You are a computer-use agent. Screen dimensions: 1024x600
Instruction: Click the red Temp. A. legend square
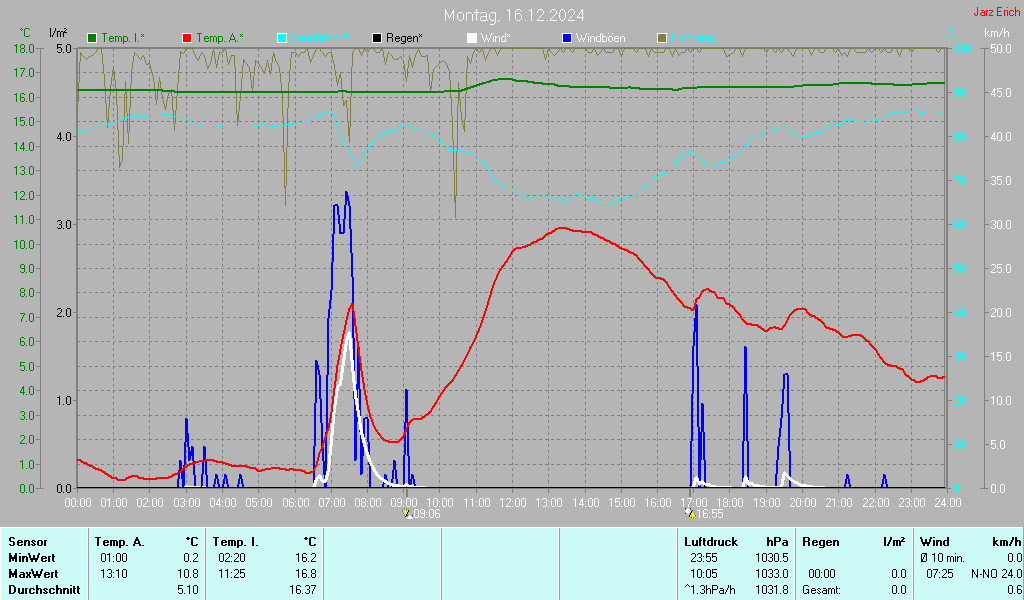coord(187,38)
